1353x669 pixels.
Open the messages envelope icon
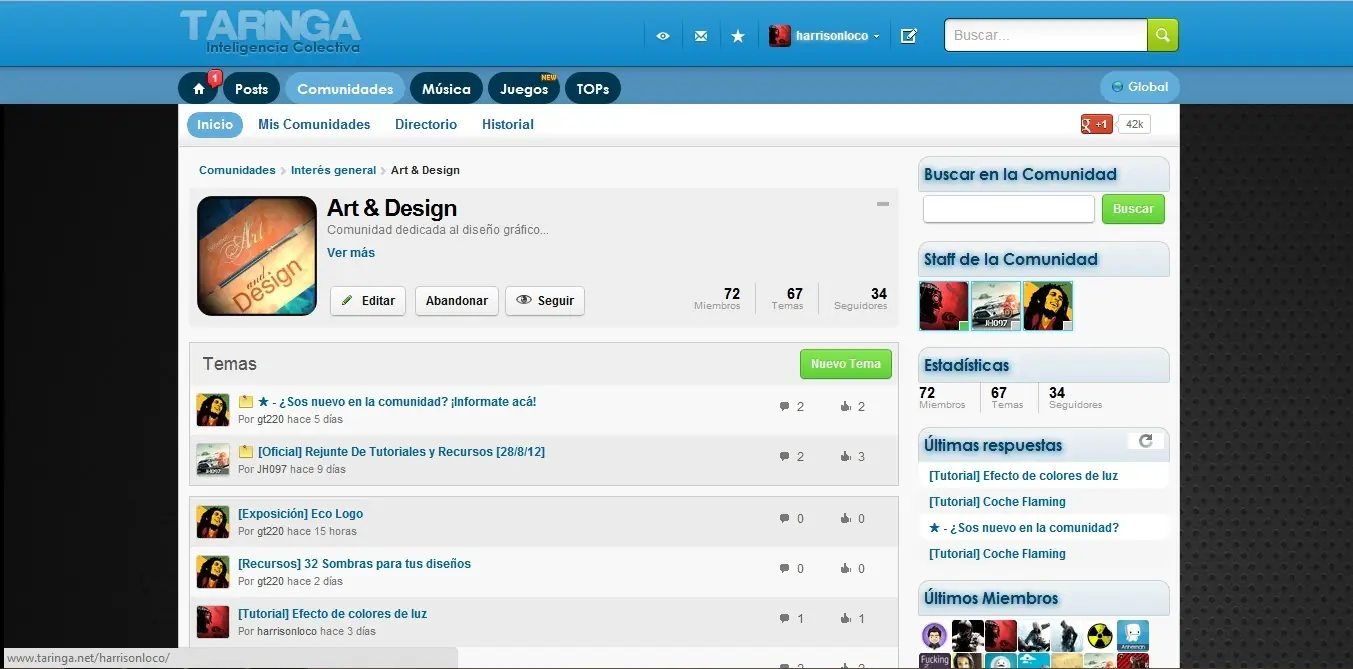click(701, 36)
